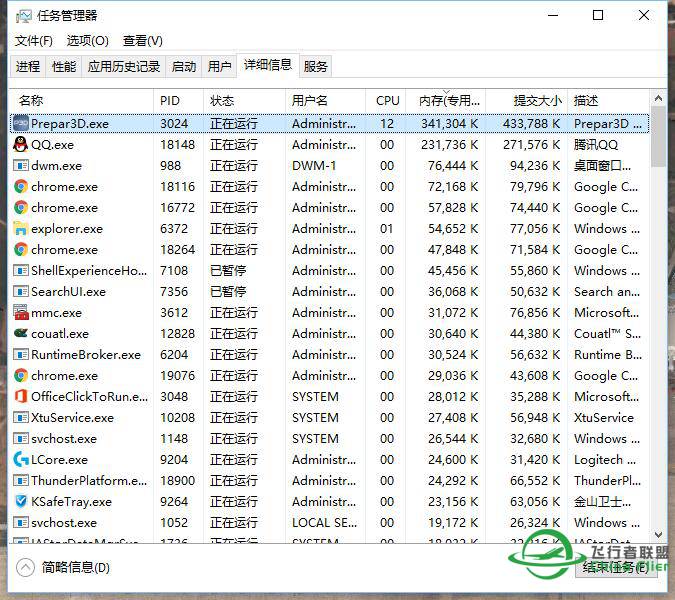The height and width of the screenshot is (600, 675).
Task: Click the mmc.exe toolbox icon
Action: coord(21,312)
